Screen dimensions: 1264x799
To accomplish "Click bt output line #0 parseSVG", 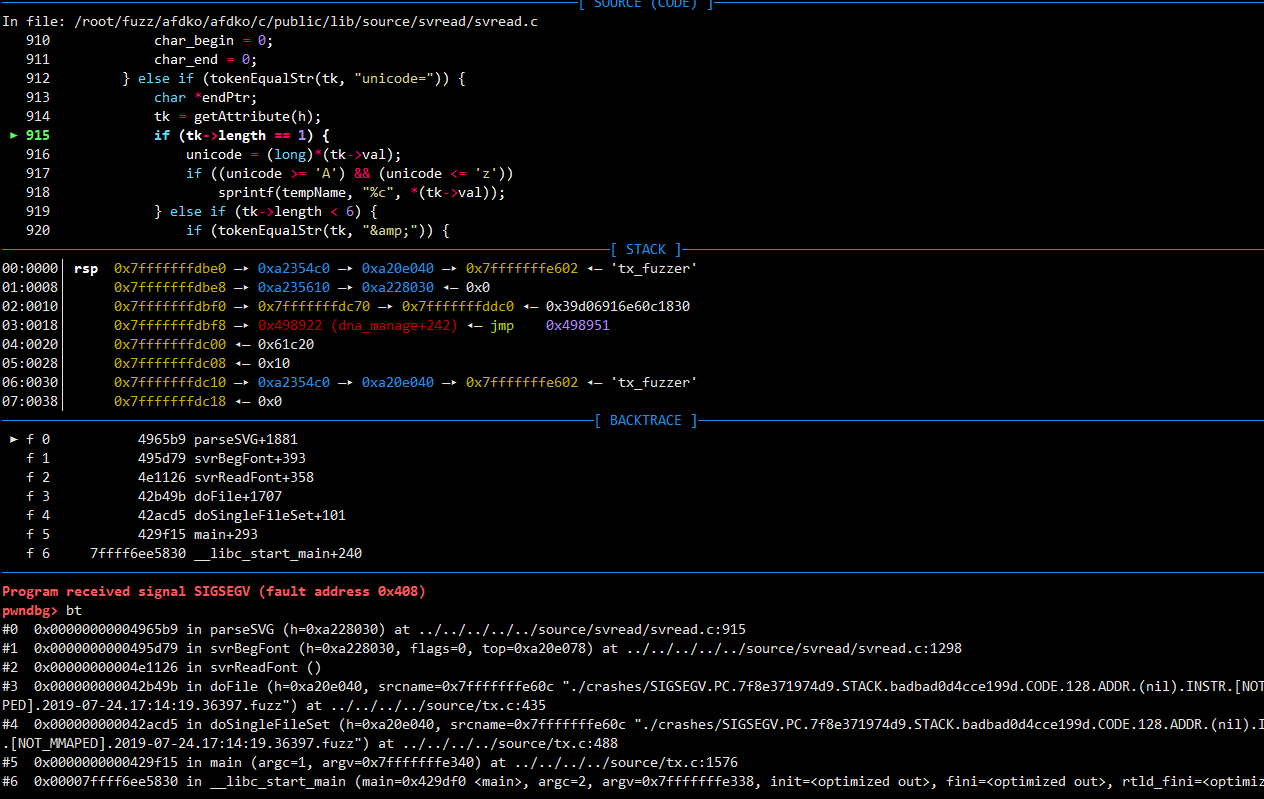I will coord(374,629).
